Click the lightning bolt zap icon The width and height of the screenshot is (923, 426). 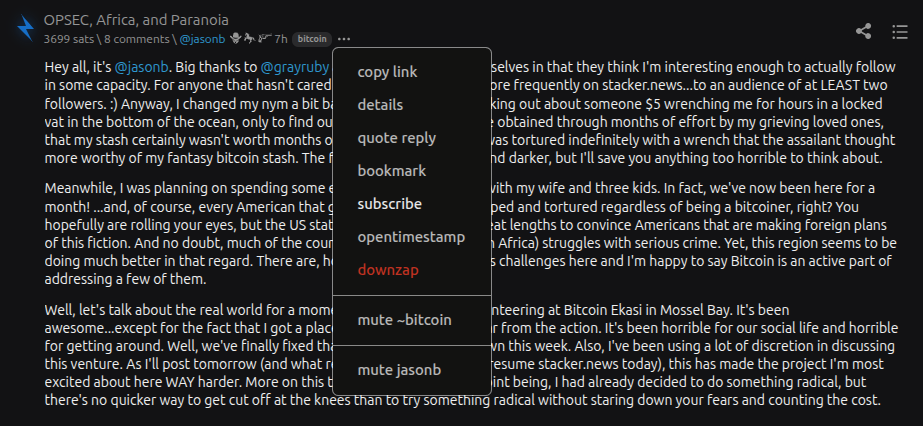(x=24, y=28)
